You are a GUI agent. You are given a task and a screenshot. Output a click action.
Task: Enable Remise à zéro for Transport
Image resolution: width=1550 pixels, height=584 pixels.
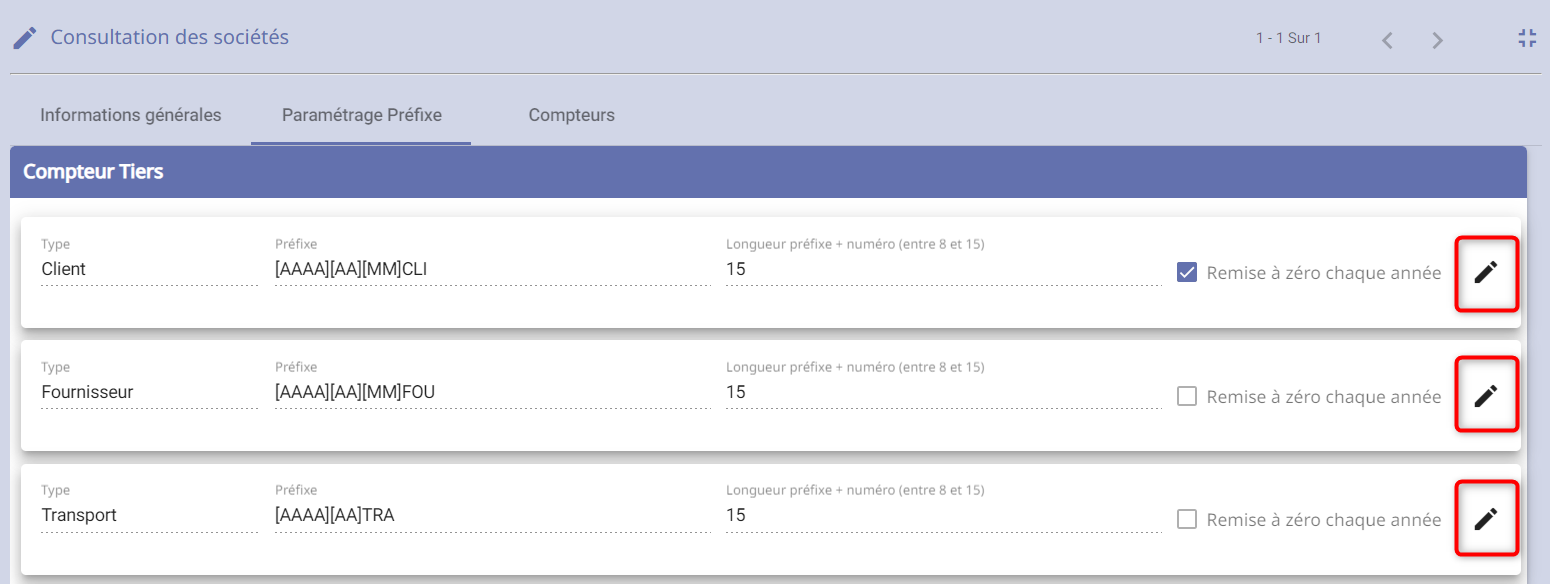click(1187, 519)
